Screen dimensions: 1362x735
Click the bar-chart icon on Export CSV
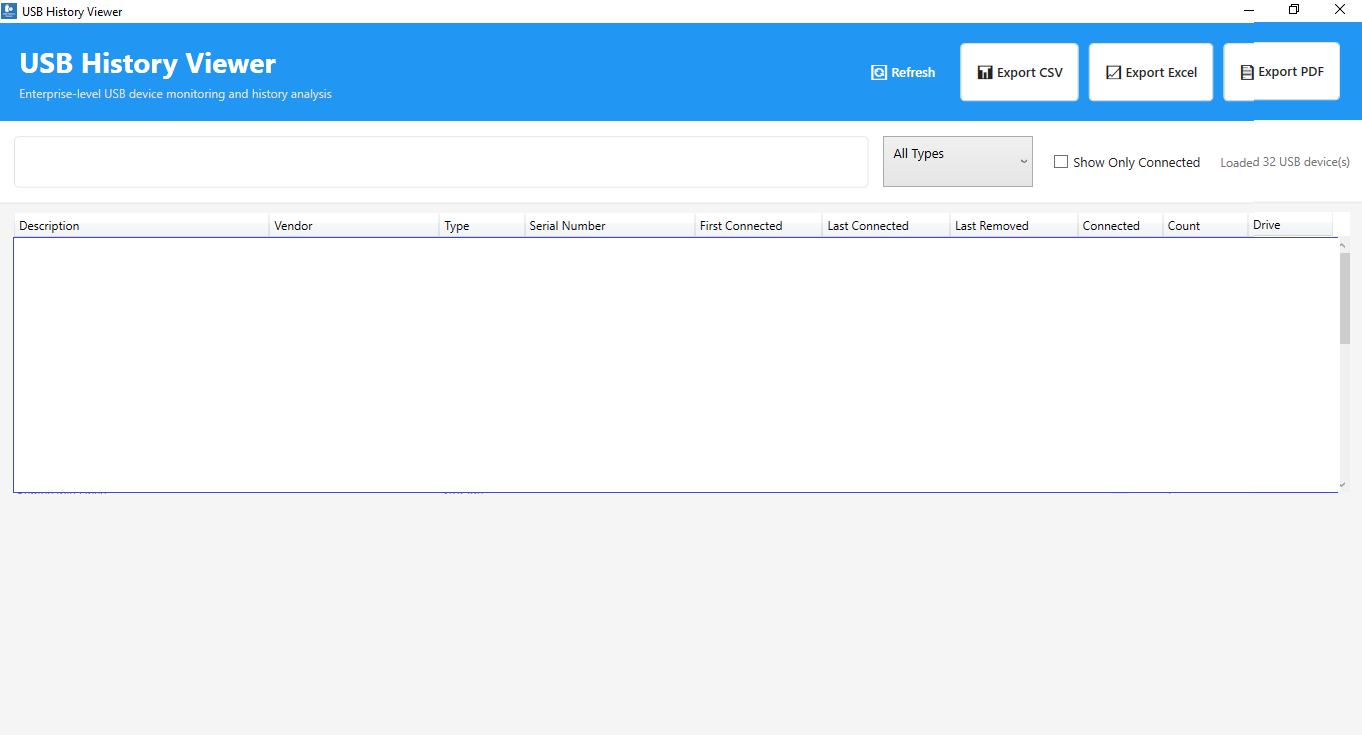[985, 71]
